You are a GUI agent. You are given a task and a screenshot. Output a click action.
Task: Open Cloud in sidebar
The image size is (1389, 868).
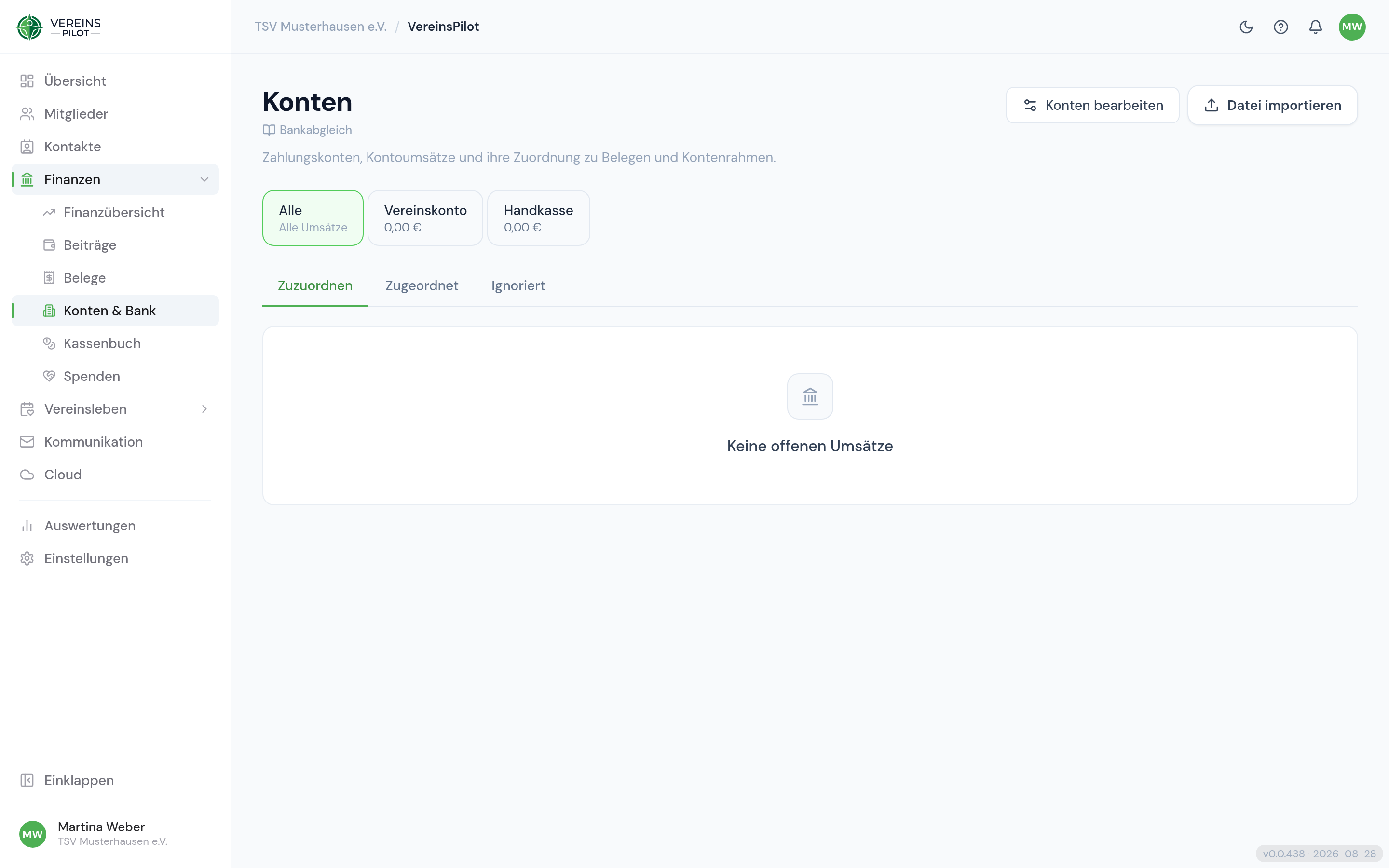pyautogui.click(x=115, y=475)
